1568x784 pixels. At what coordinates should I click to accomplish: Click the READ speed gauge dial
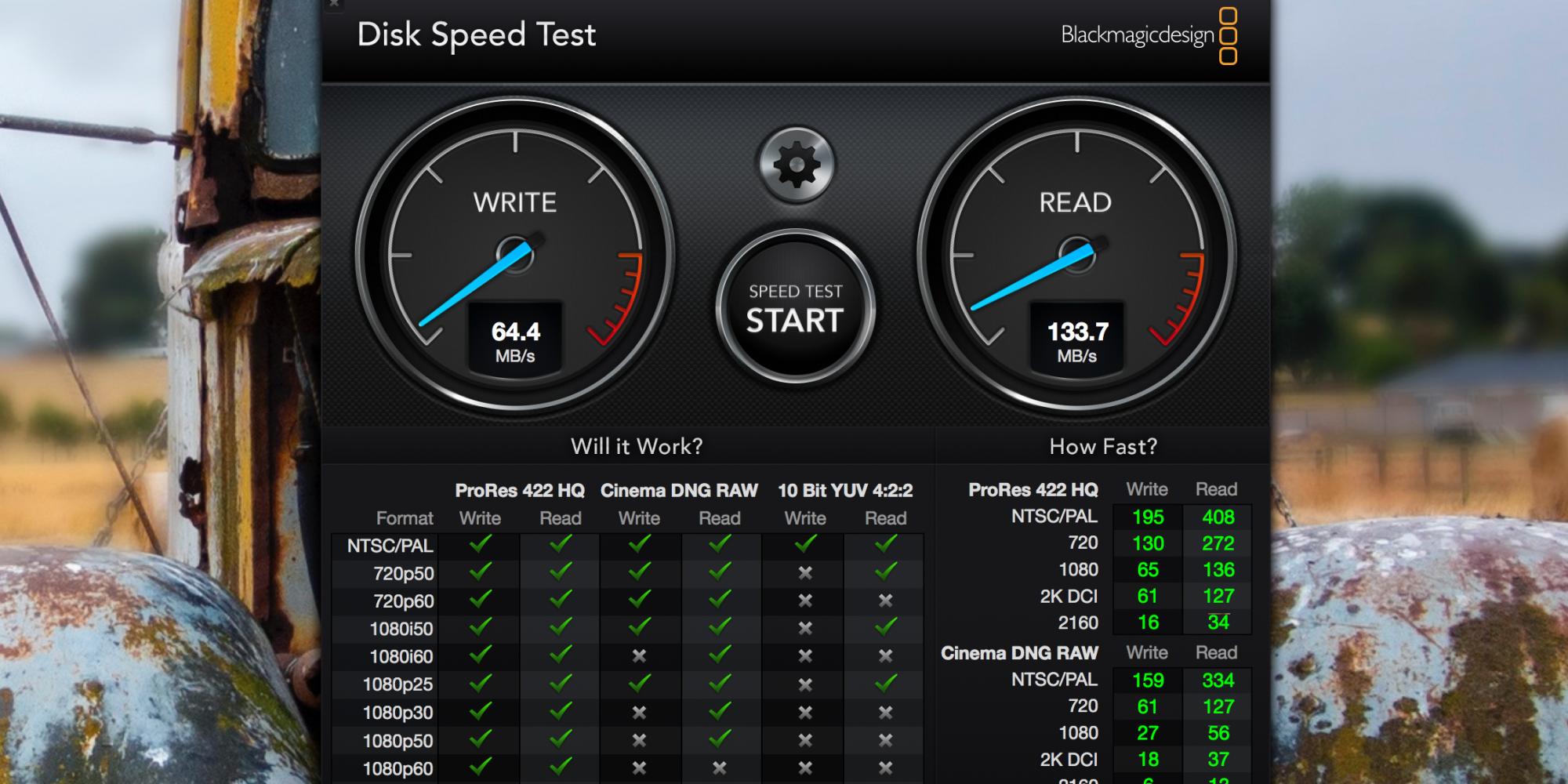1076,255
